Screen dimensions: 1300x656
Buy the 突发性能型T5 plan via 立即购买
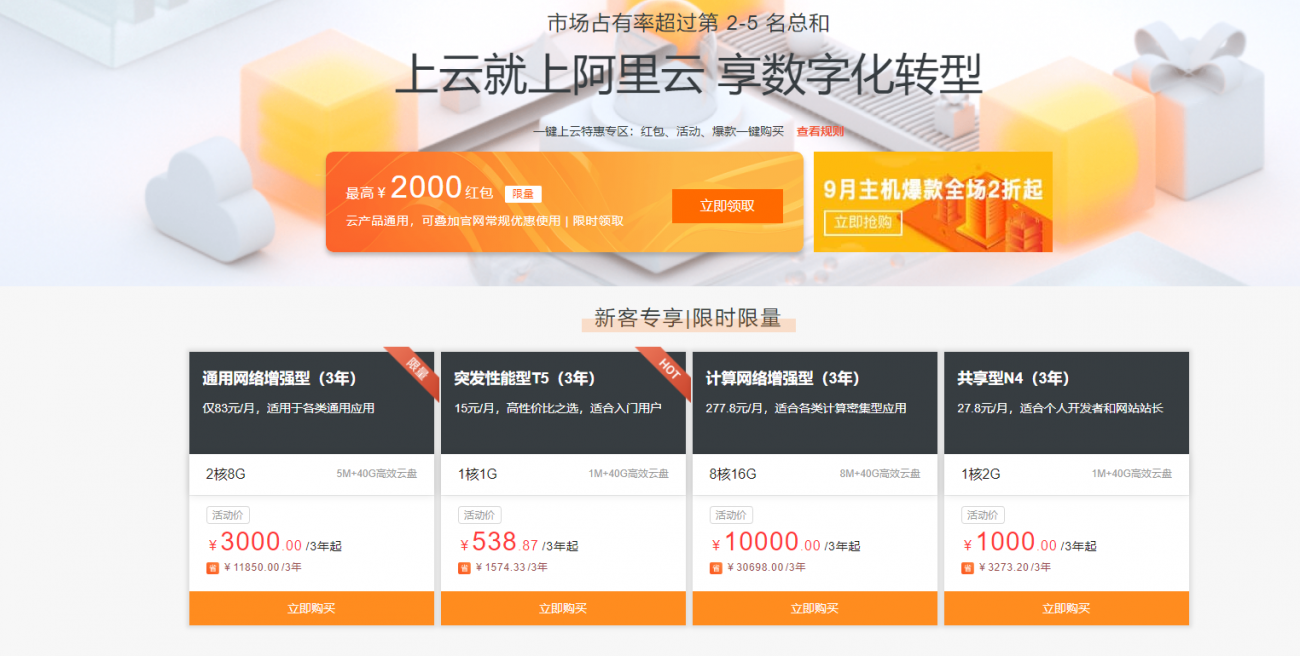[563, 608]
